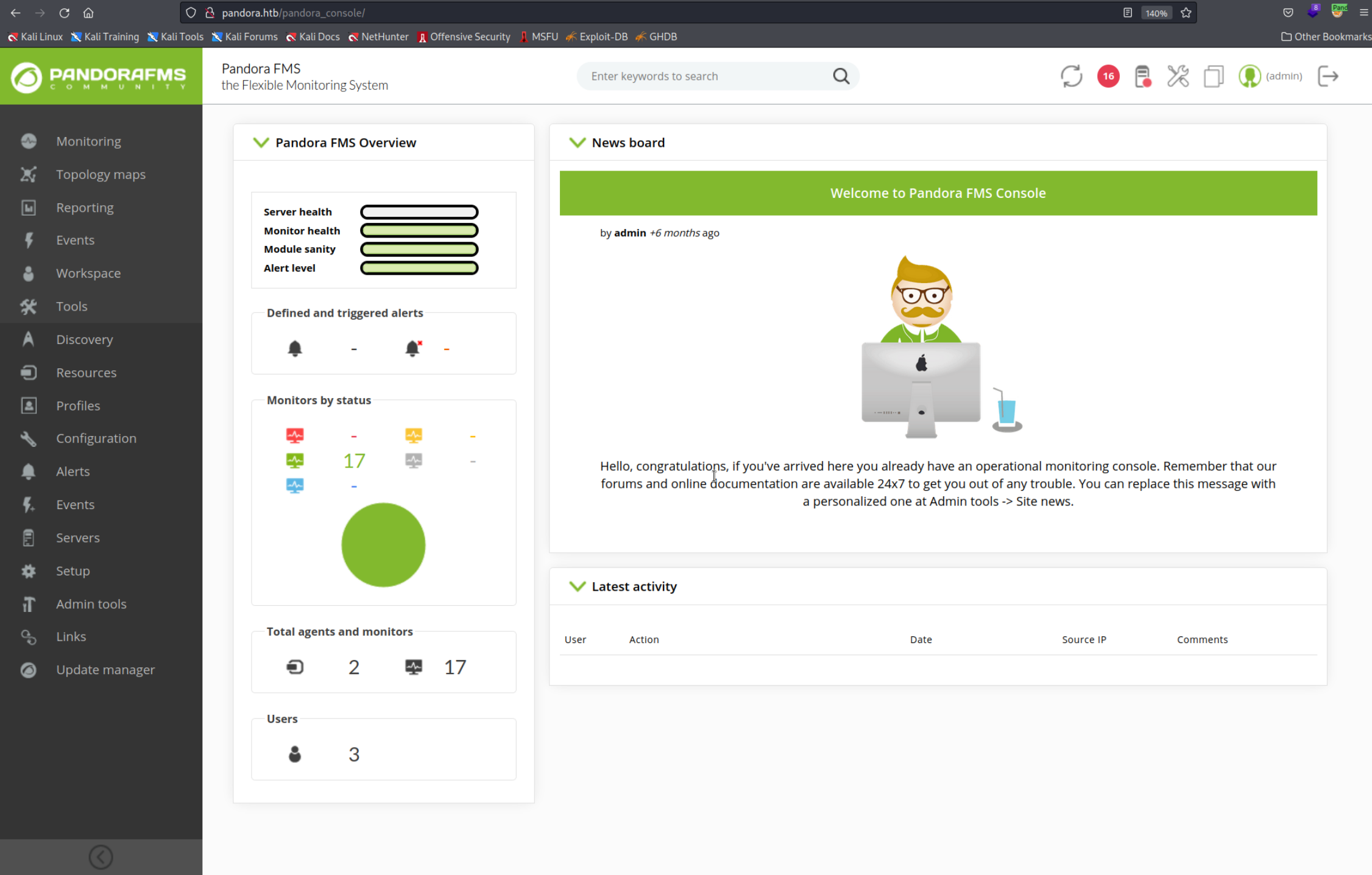Click the total agents icon

click(295, 667)
